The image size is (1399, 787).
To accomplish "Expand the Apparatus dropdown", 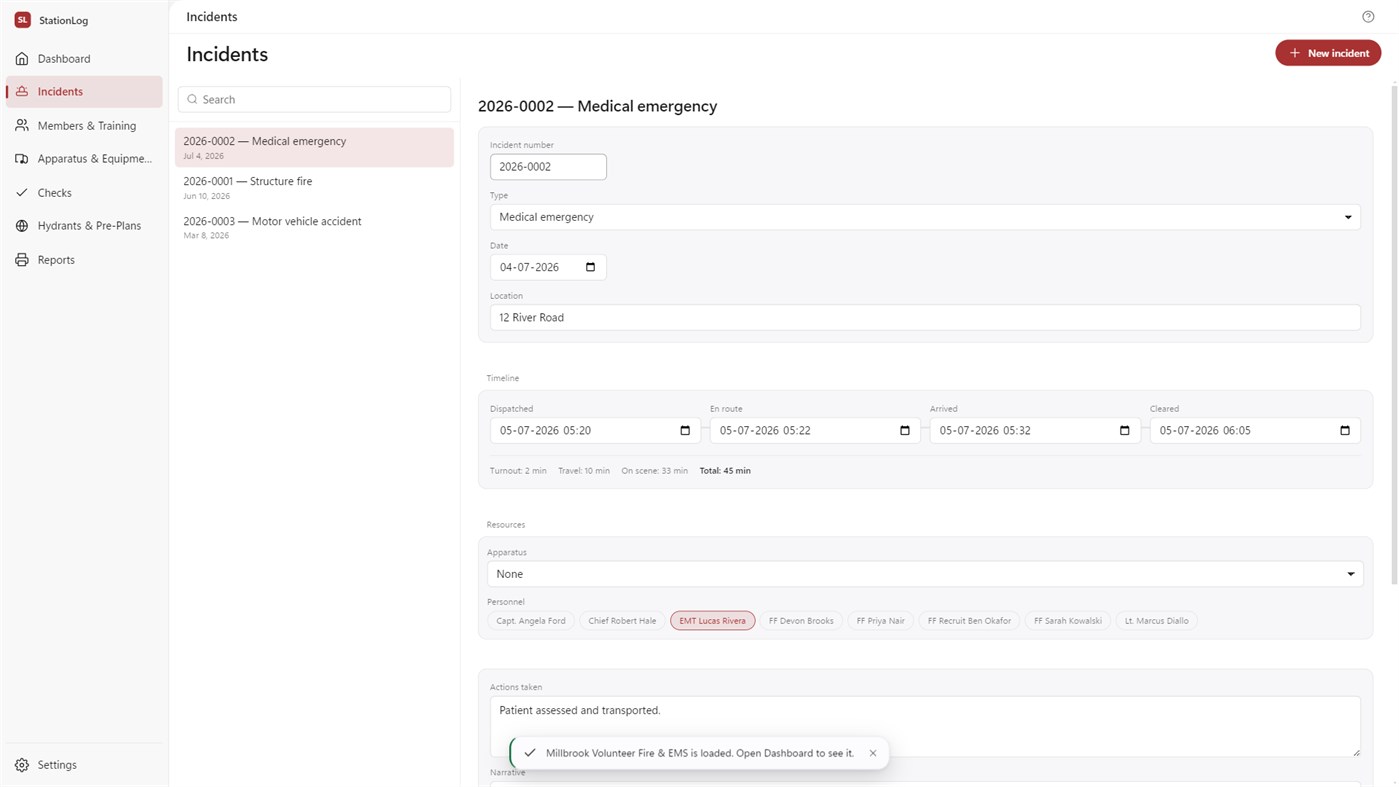I will point(925,574).
